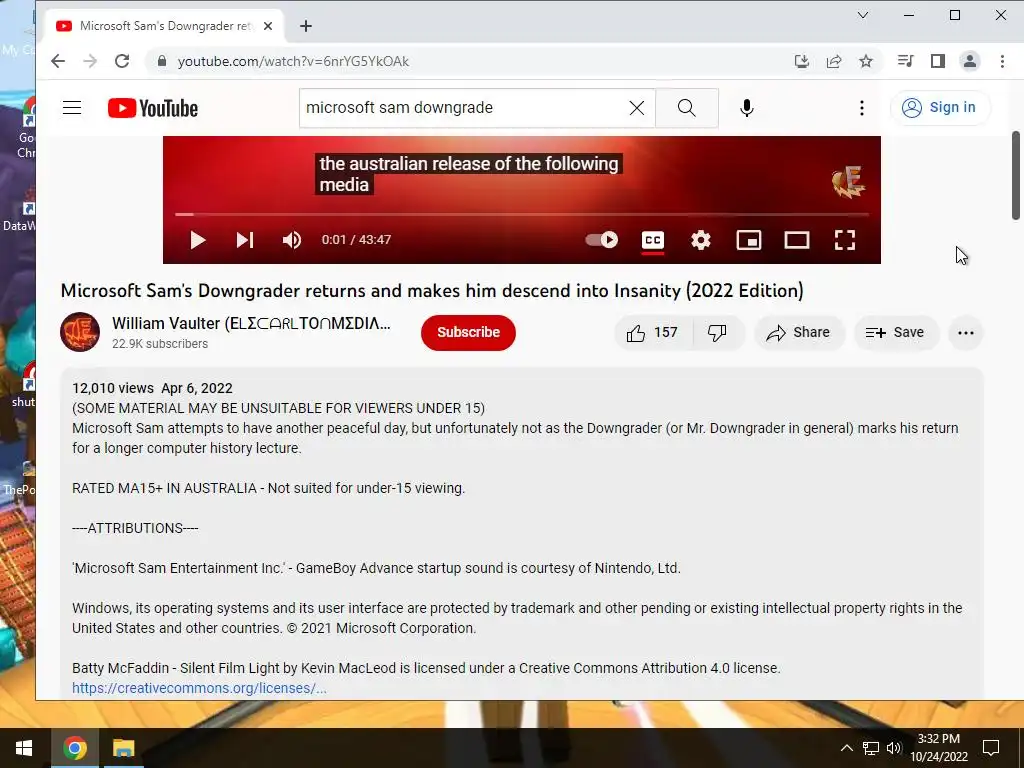Play the video
This screenshot has width=1024, height=768.
[198, 240]
